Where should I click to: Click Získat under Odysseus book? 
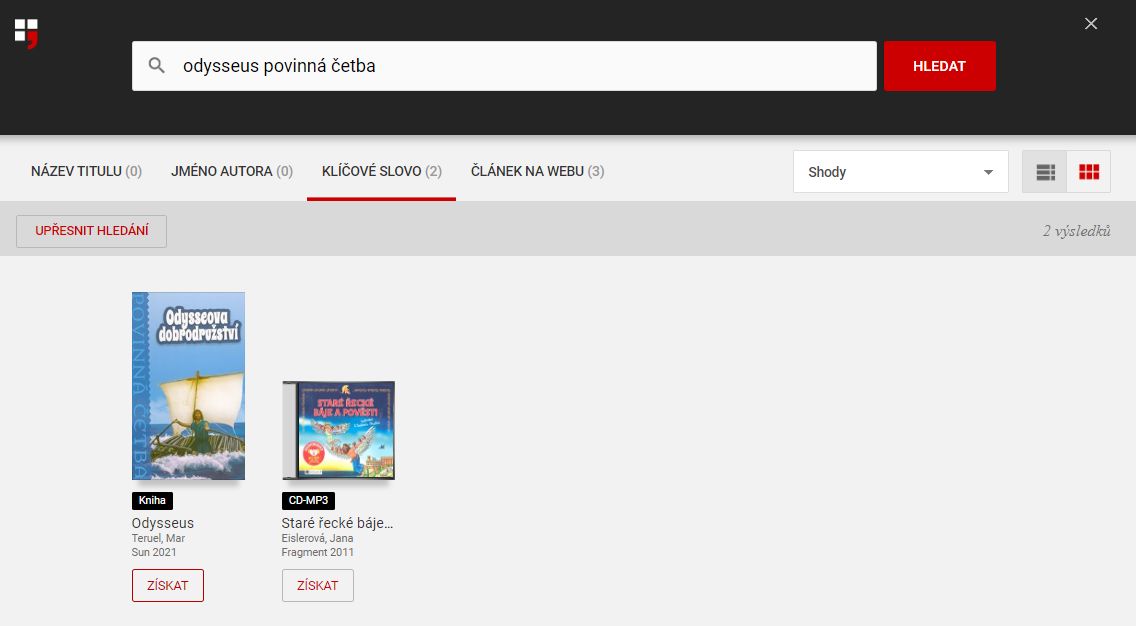click(x=168, y=585)
